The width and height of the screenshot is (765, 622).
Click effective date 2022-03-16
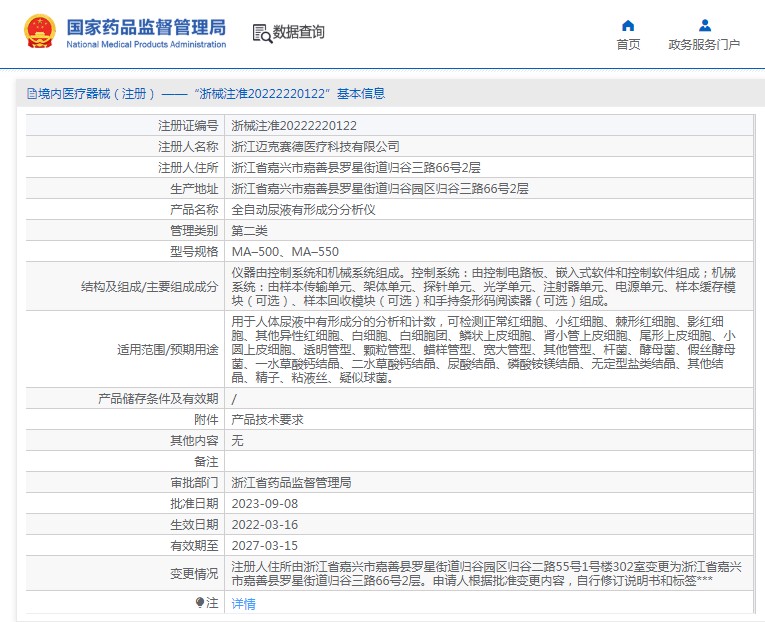point(264,524)
